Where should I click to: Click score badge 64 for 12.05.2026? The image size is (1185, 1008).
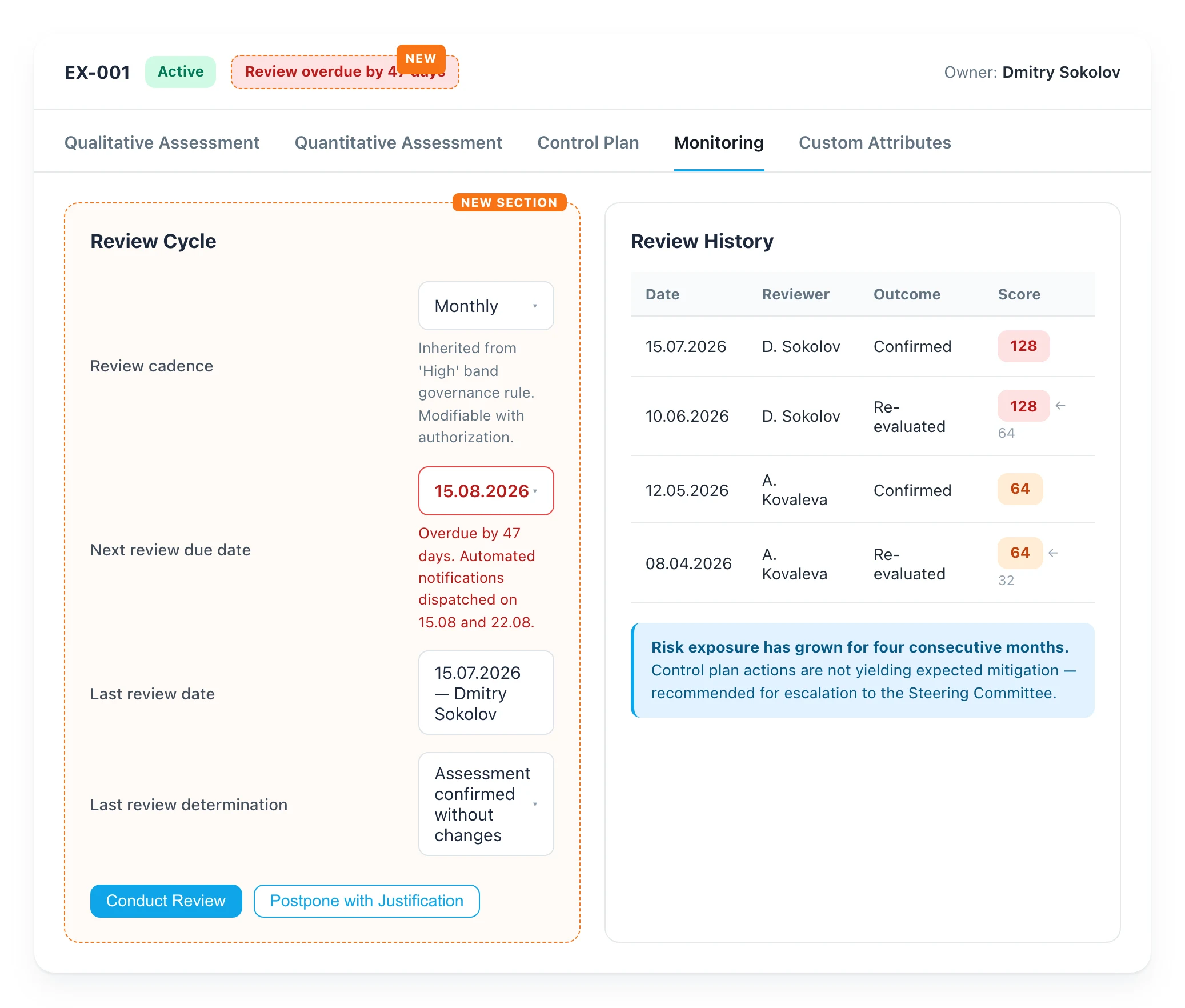[1020, 489]
